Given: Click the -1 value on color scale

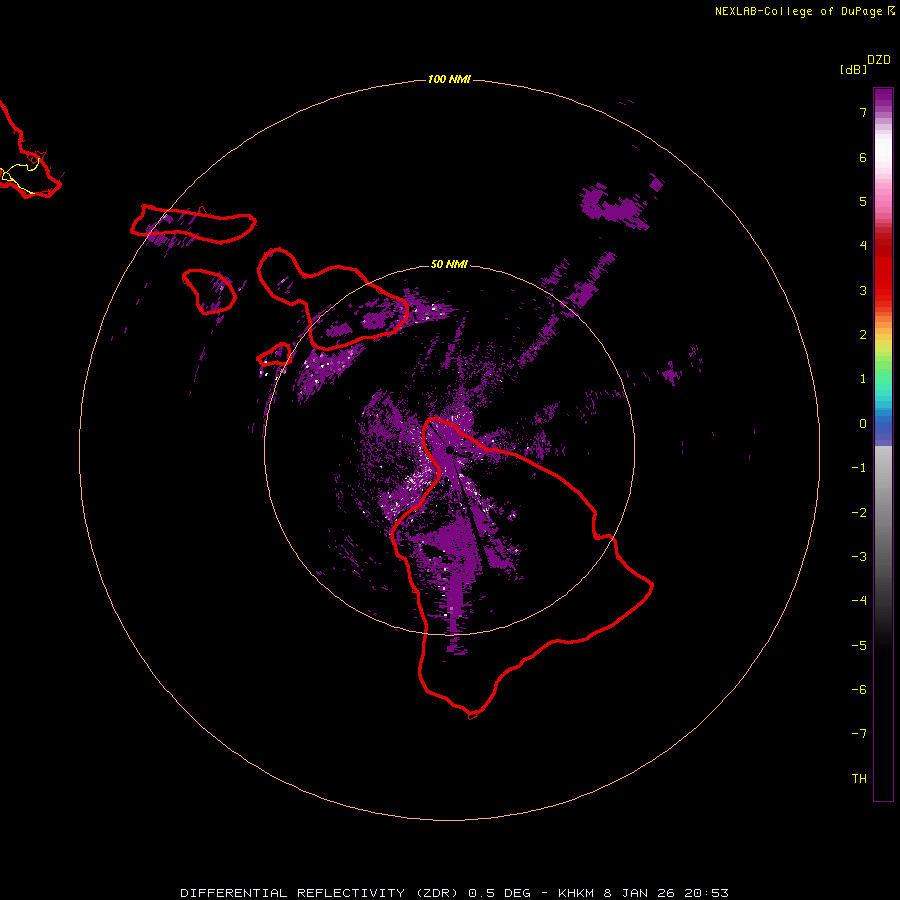Looking at the screenshot, I should pos(859,468).
